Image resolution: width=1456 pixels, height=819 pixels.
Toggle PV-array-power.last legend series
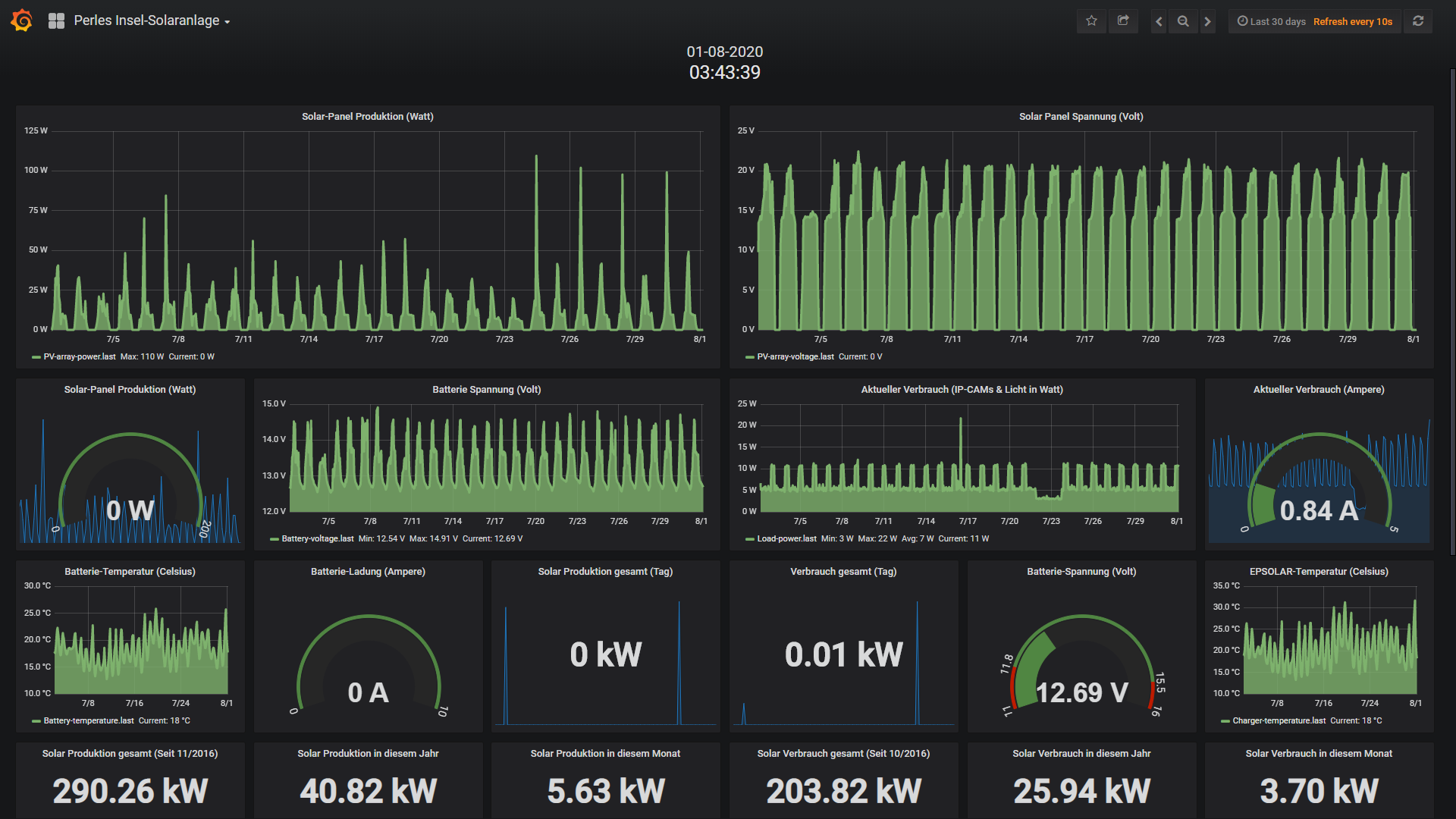pyautogui.click(x=79, y=356)
